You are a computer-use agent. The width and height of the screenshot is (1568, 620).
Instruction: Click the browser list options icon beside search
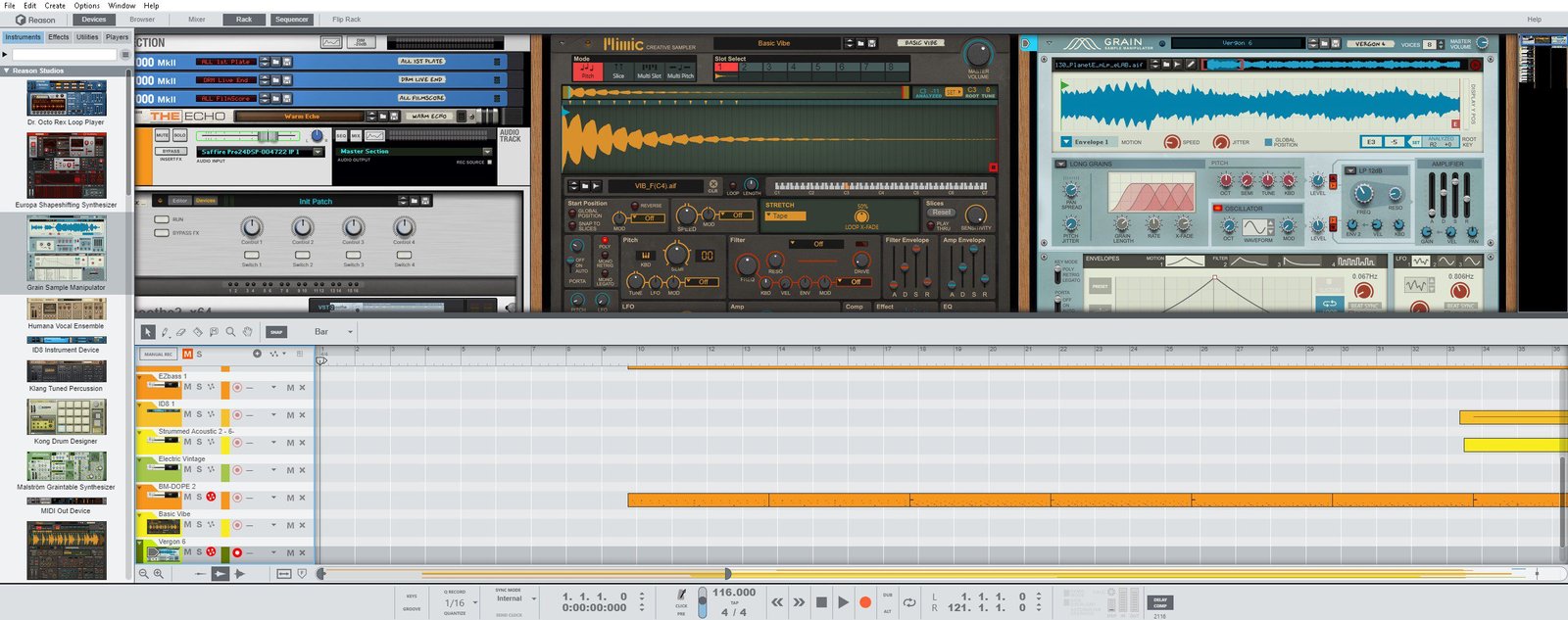[x=124, y=55]
